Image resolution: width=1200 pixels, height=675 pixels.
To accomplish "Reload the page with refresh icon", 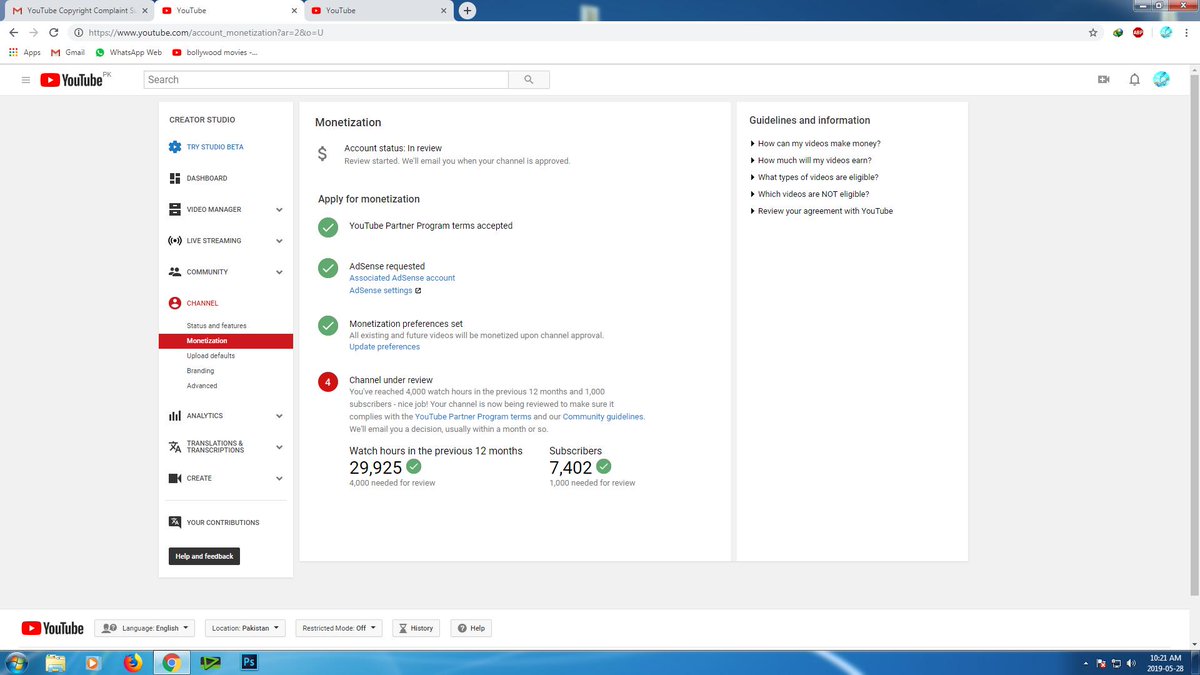I will 53,33.
